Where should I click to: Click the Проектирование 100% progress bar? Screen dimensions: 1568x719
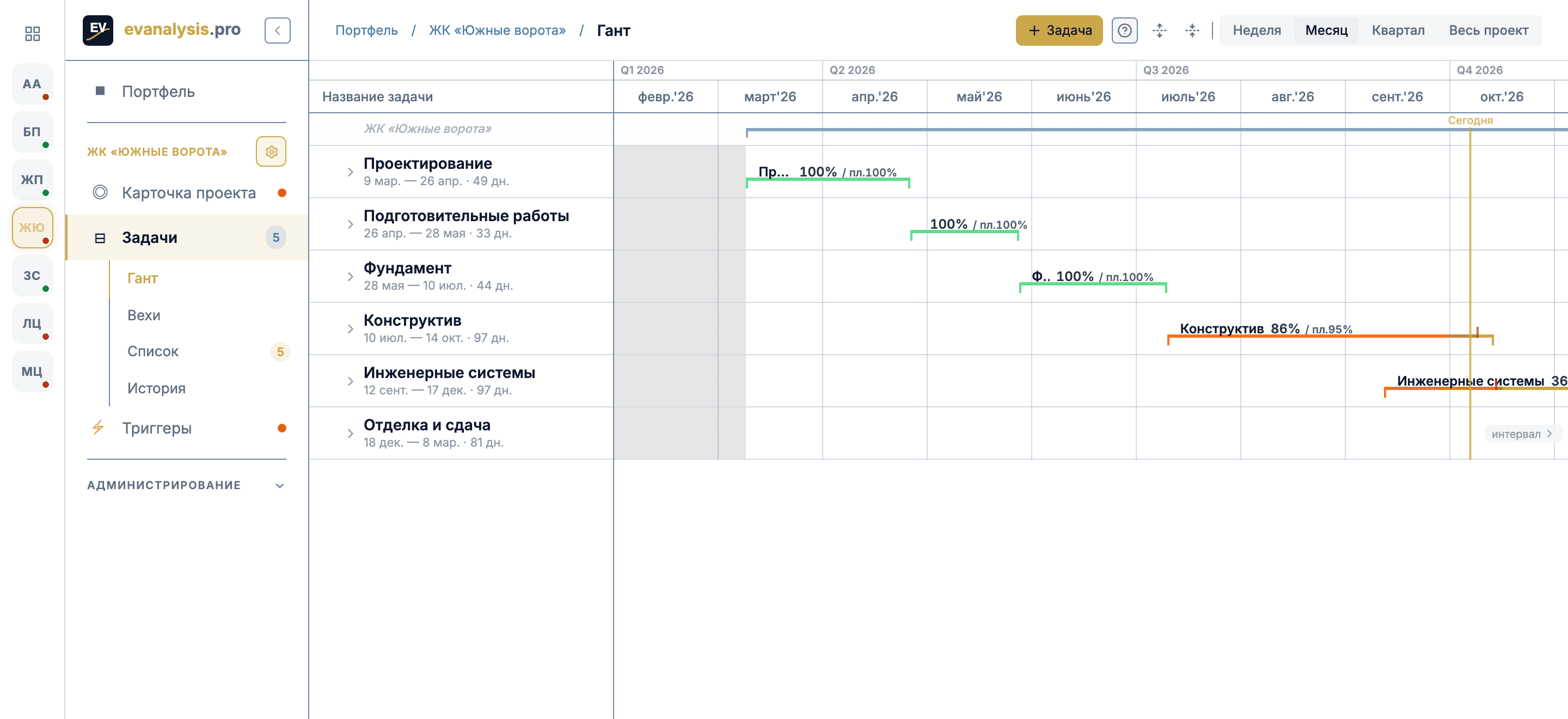coord(828,180)
